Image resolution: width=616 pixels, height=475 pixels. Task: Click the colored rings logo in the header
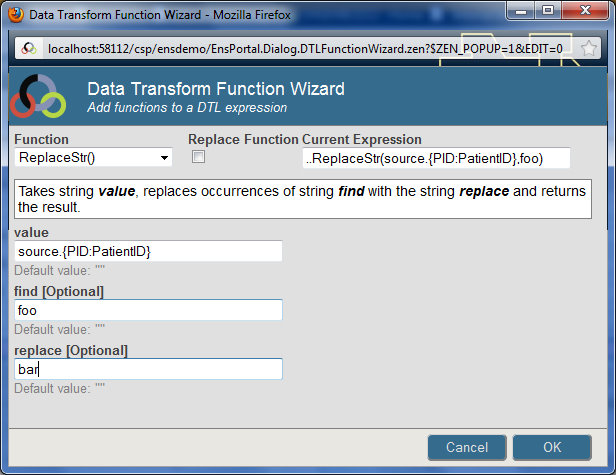tap(37, 96)
